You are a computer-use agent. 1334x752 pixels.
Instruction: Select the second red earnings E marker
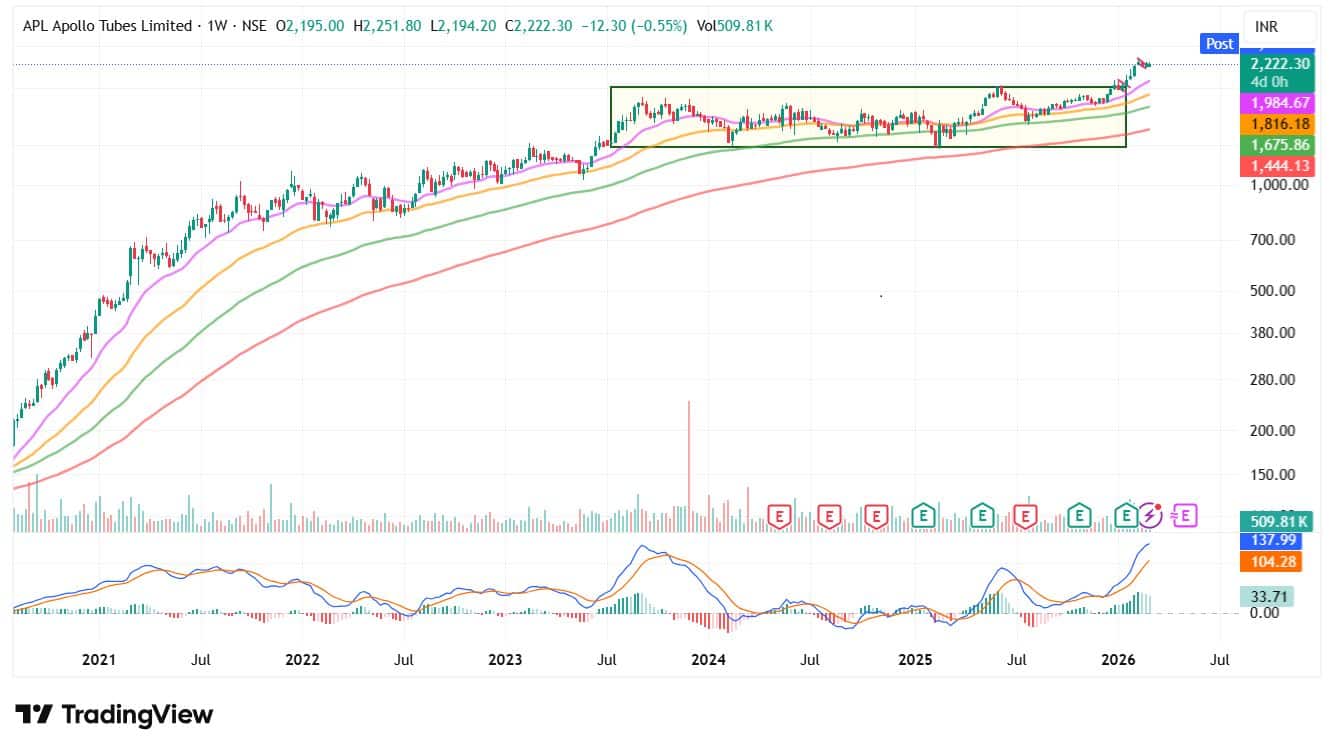point(829,516)
